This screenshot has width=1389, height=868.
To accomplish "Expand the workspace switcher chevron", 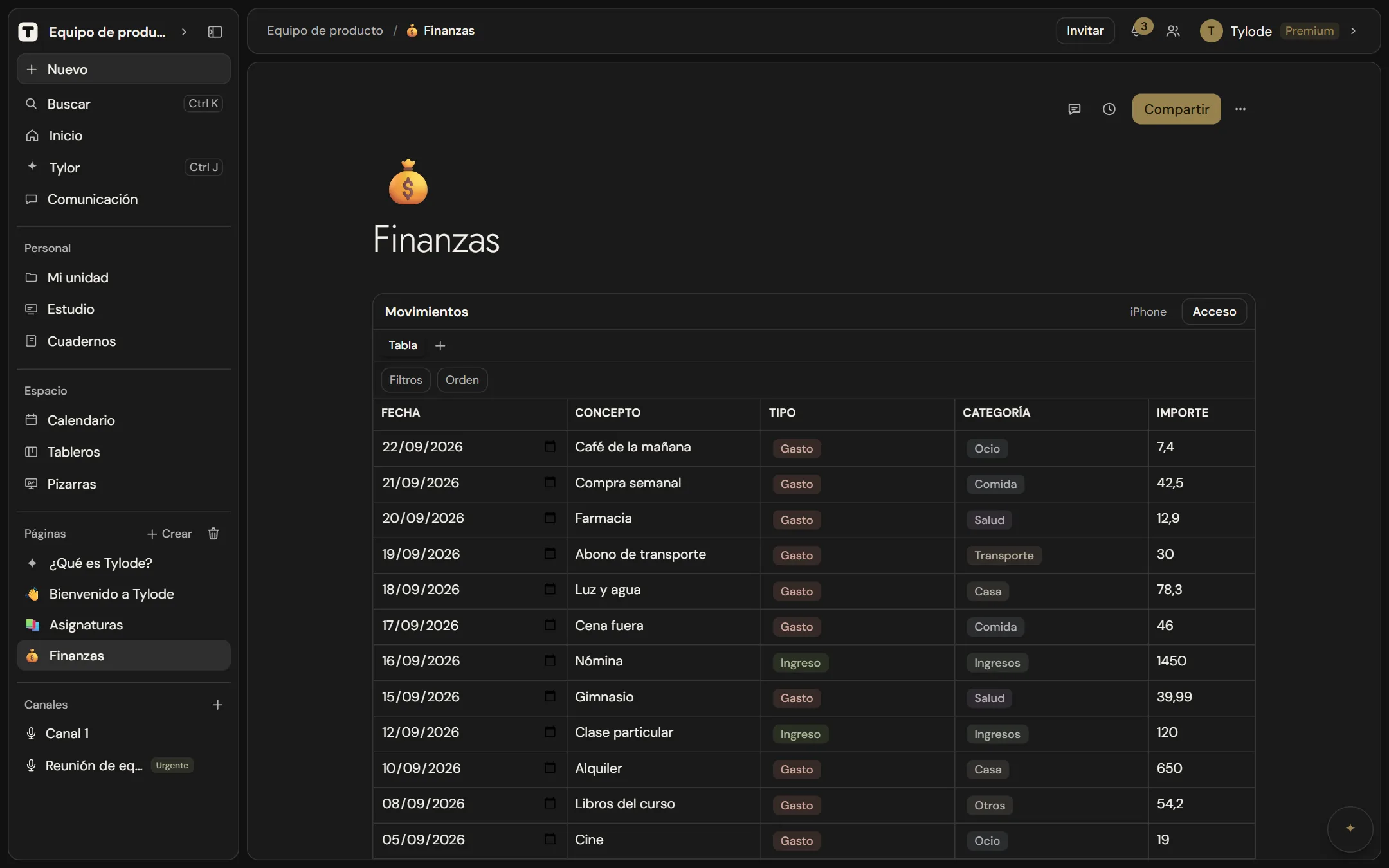I will [x=185, y=32].
